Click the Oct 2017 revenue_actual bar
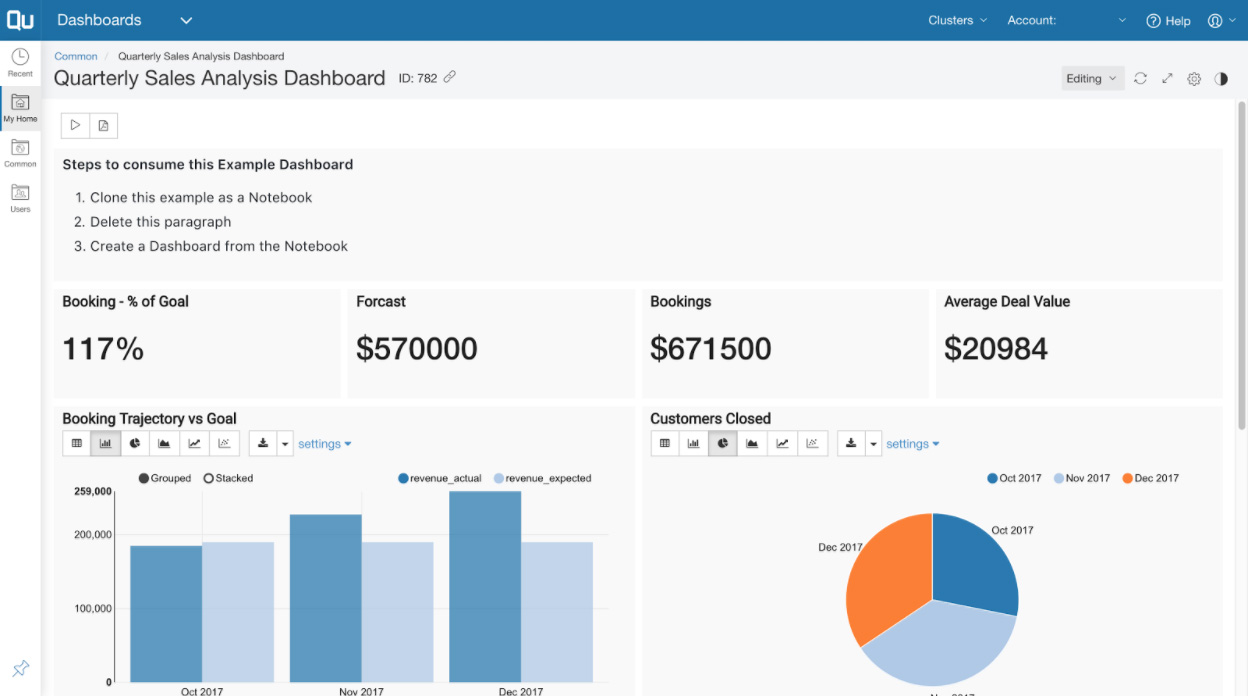This screenshot has height=696, width=1248. point(166,614)
